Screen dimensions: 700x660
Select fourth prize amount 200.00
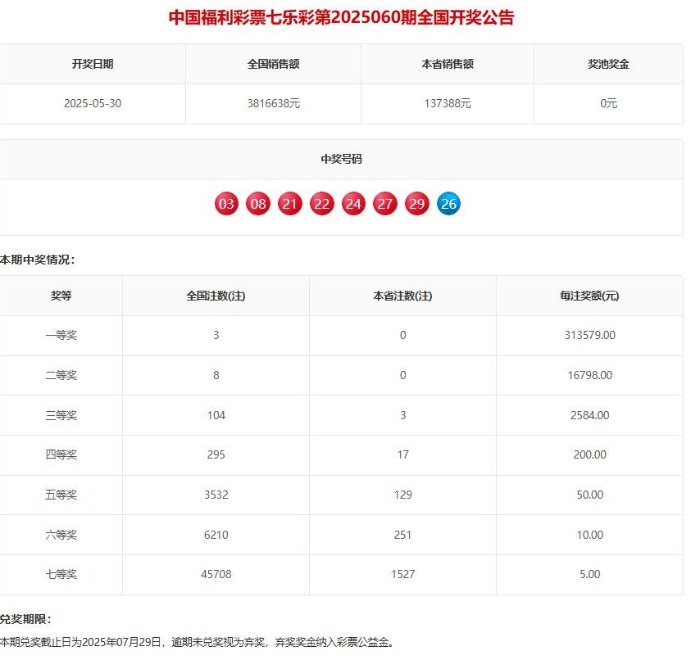pyautogui.click(x=590, y=455)
